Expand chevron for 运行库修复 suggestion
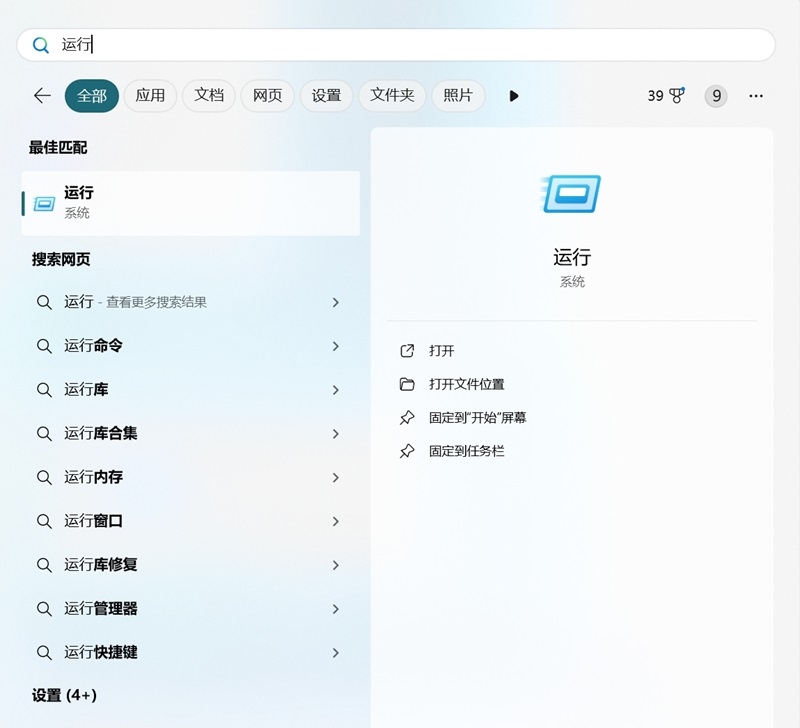This screenshot has height=728, width=800. pyautogui.click(x=335, y=565)
